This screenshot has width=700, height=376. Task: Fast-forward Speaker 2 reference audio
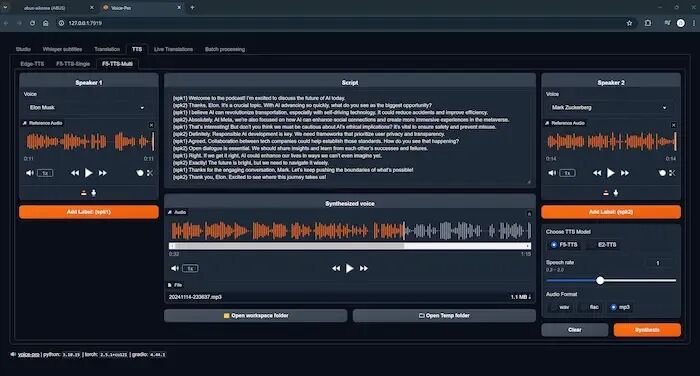pyautogui.click(x=625, y=173)
